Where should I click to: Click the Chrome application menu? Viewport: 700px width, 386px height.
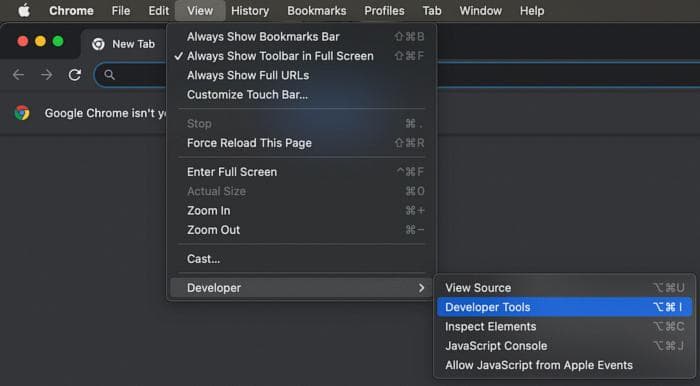[71, 11]
